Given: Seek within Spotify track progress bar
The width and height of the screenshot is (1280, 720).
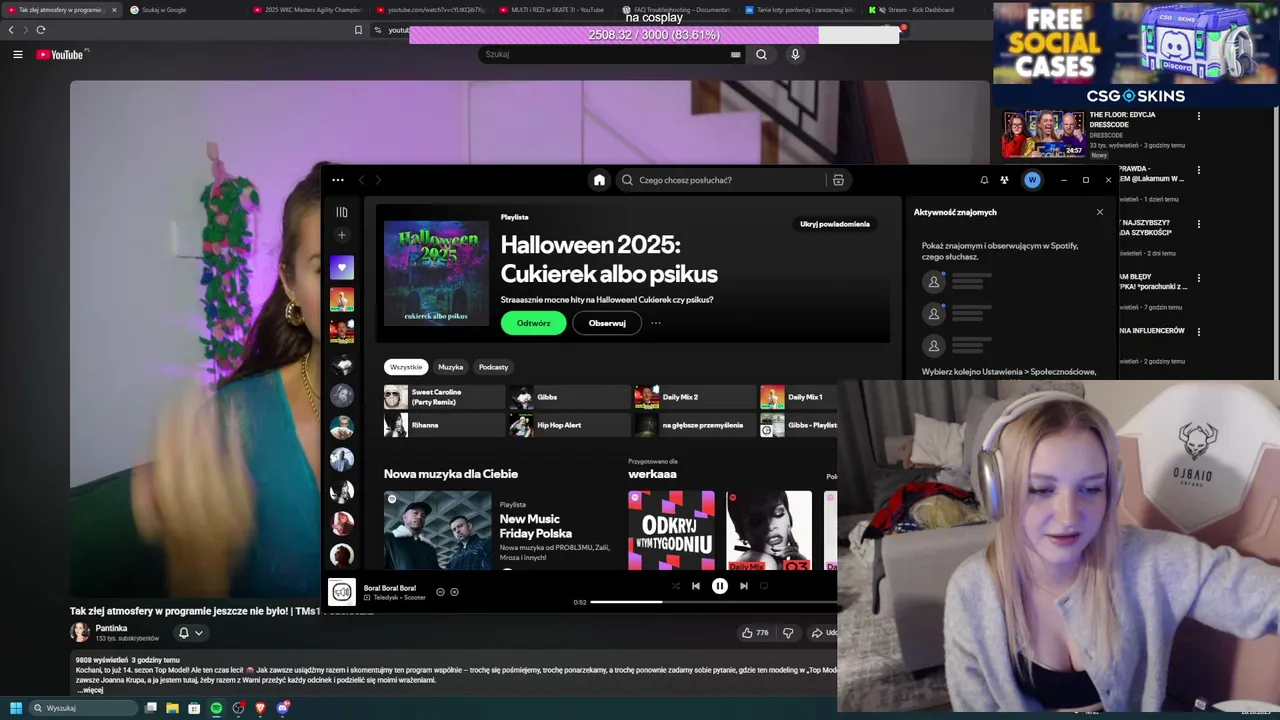Looking at the screenshot, I should point(714,602).
